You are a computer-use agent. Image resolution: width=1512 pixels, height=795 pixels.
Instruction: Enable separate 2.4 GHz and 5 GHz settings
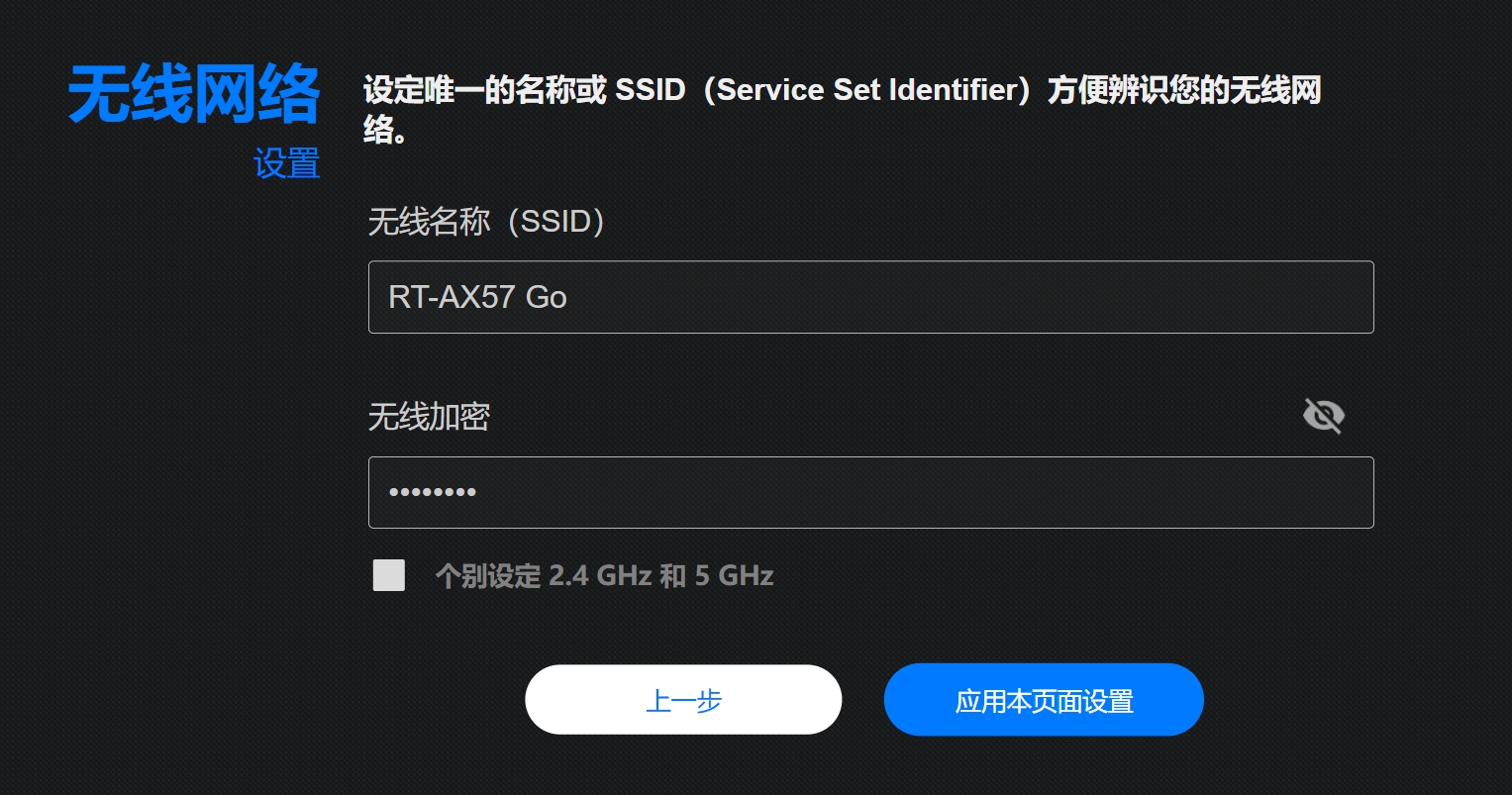coord(389,575)
